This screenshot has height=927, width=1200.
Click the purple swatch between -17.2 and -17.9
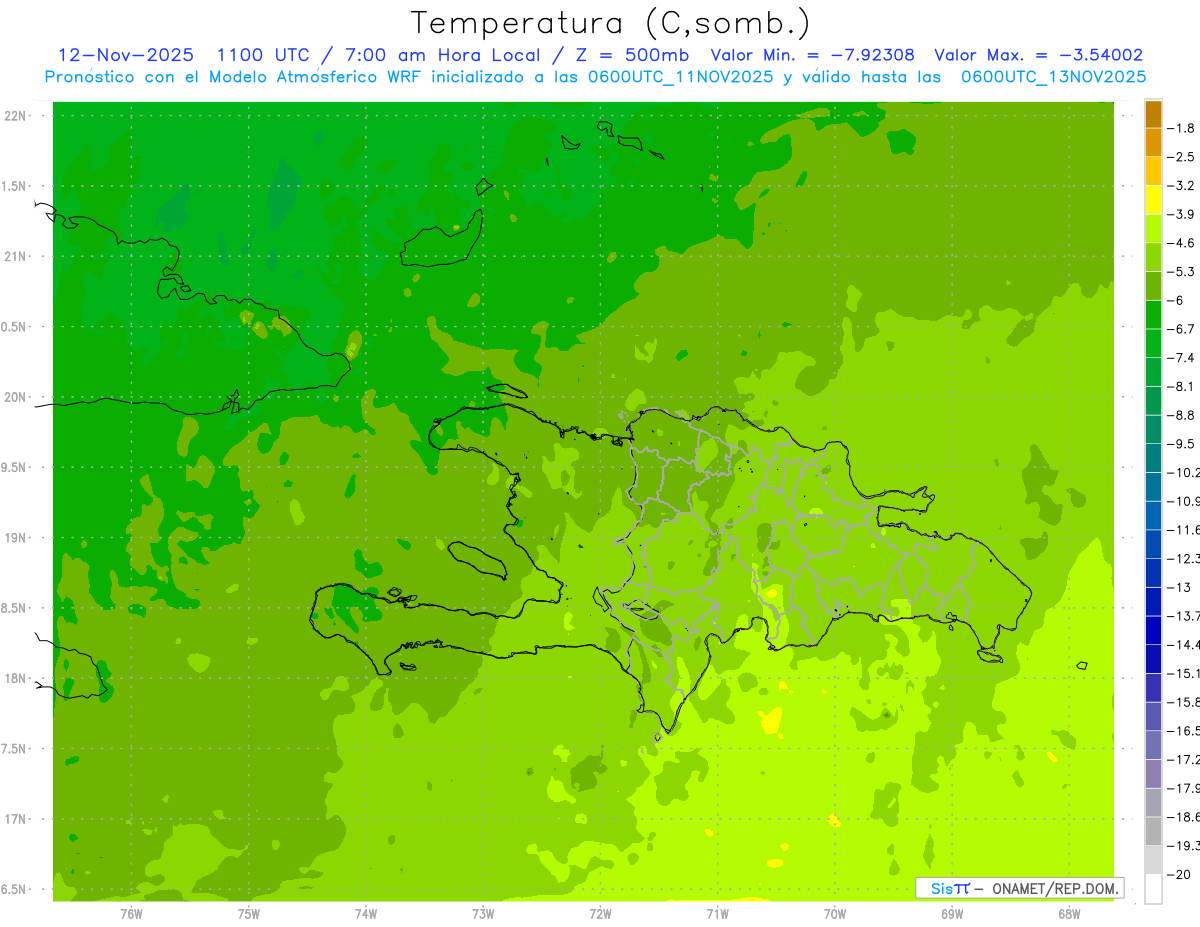tap(1153, 773)
